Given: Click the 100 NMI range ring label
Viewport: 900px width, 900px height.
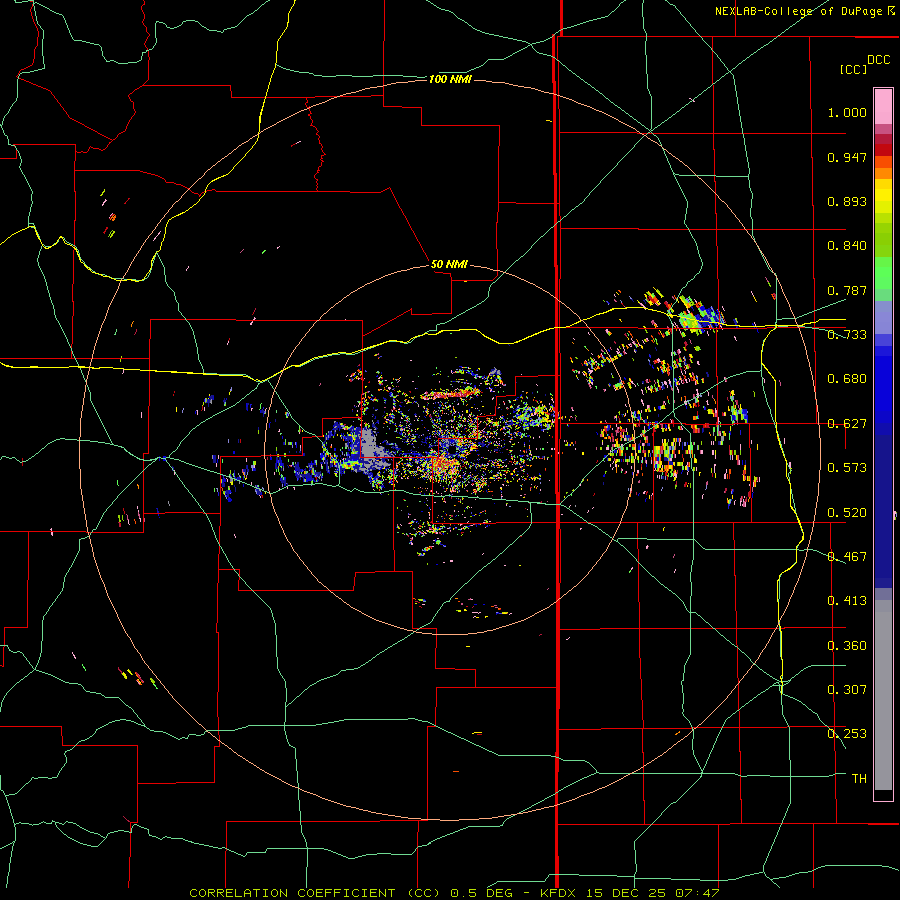Looking at the screenshot, I should [x=451, y=79].
